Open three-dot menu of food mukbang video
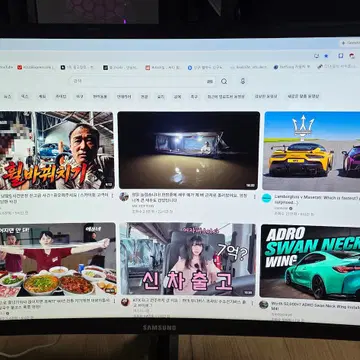Image resolution: width=360 pixels, height=360 pixels. tap(114, 300)
